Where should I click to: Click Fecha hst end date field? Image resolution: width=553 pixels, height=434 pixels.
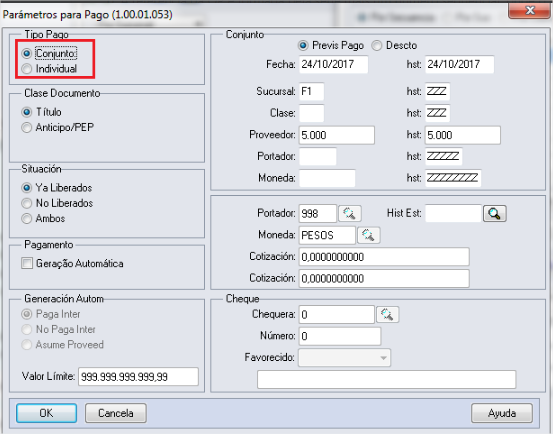coord(459,64)
